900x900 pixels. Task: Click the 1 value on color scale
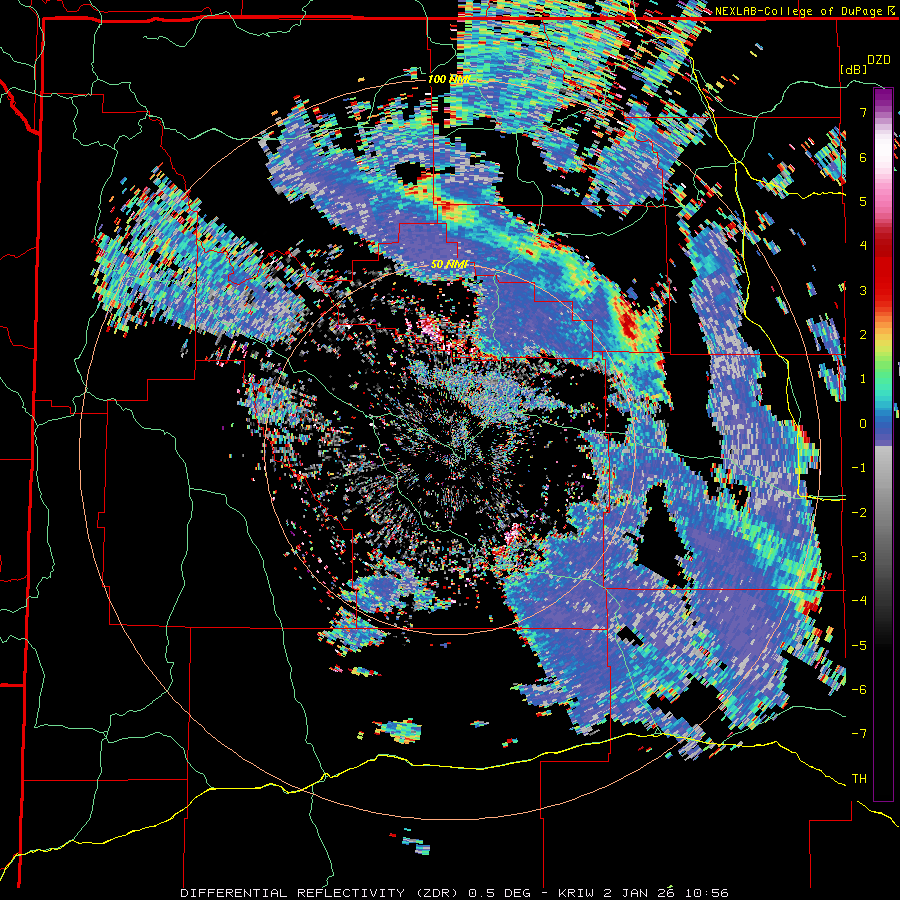[x=863, y=379]
